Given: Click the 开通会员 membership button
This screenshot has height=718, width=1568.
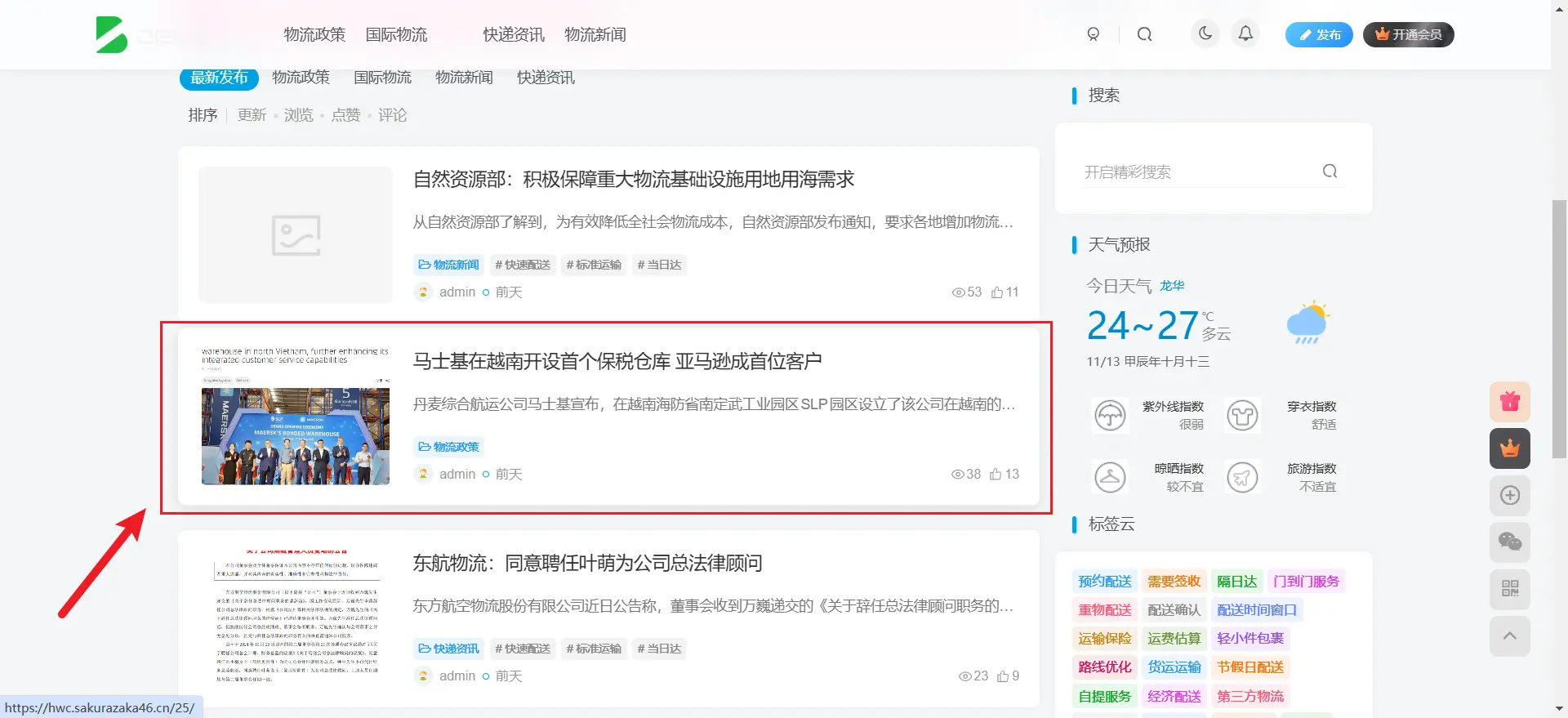Looking at the screenshot, I should tap(1408, 34).
